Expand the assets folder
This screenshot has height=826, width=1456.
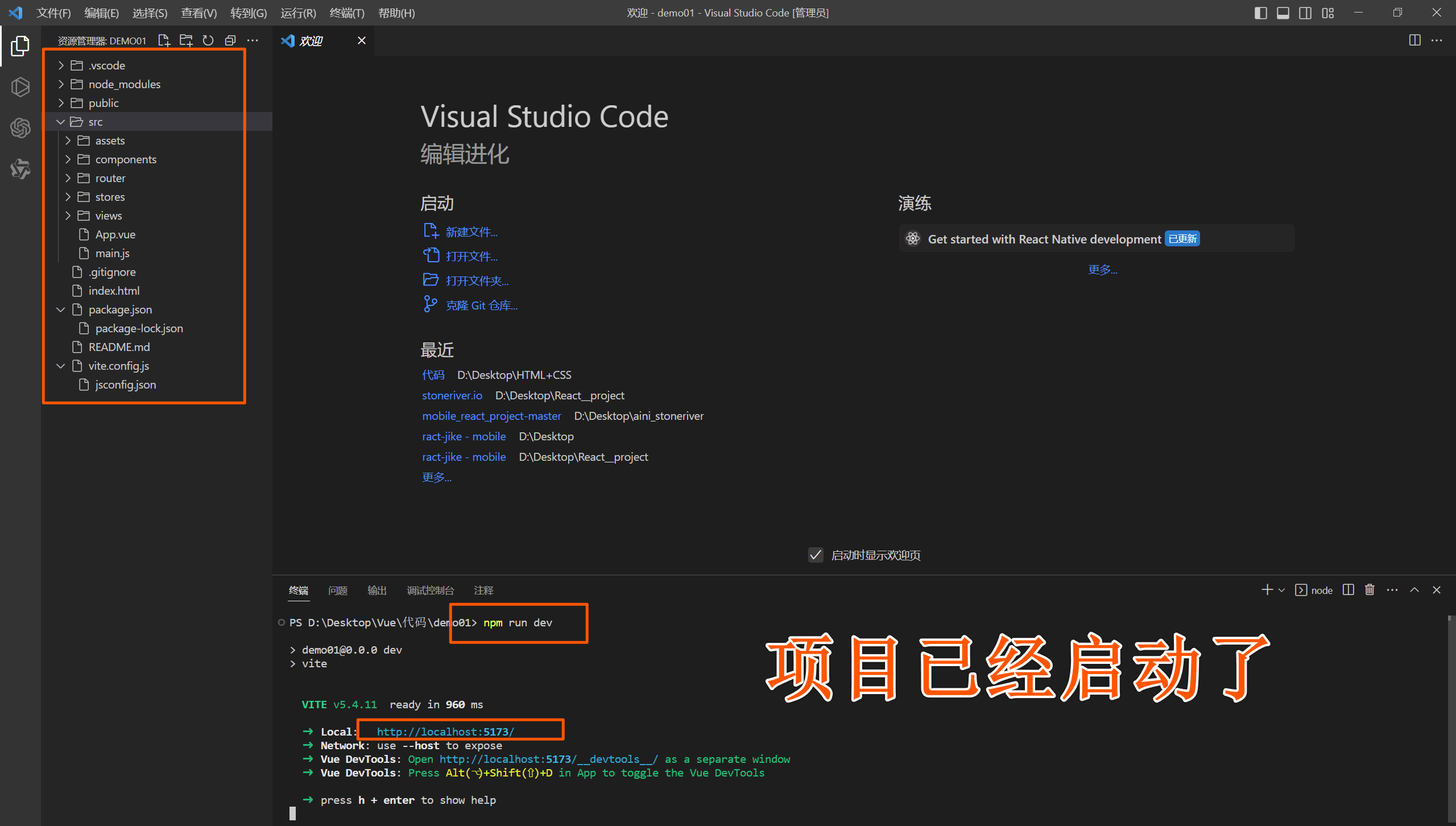point(68,141)
